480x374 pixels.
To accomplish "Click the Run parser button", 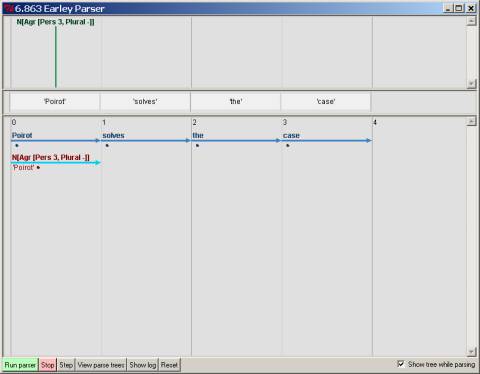I will click(20, 365).
